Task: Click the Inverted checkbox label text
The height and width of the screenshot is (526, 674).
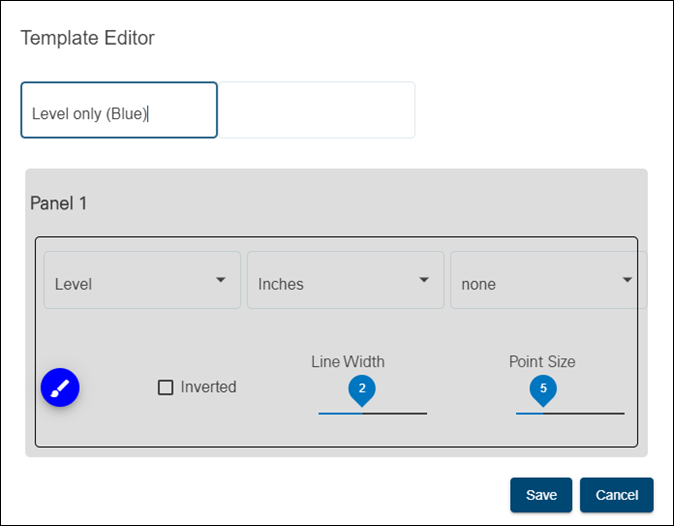Action: [x=208, y=387]
